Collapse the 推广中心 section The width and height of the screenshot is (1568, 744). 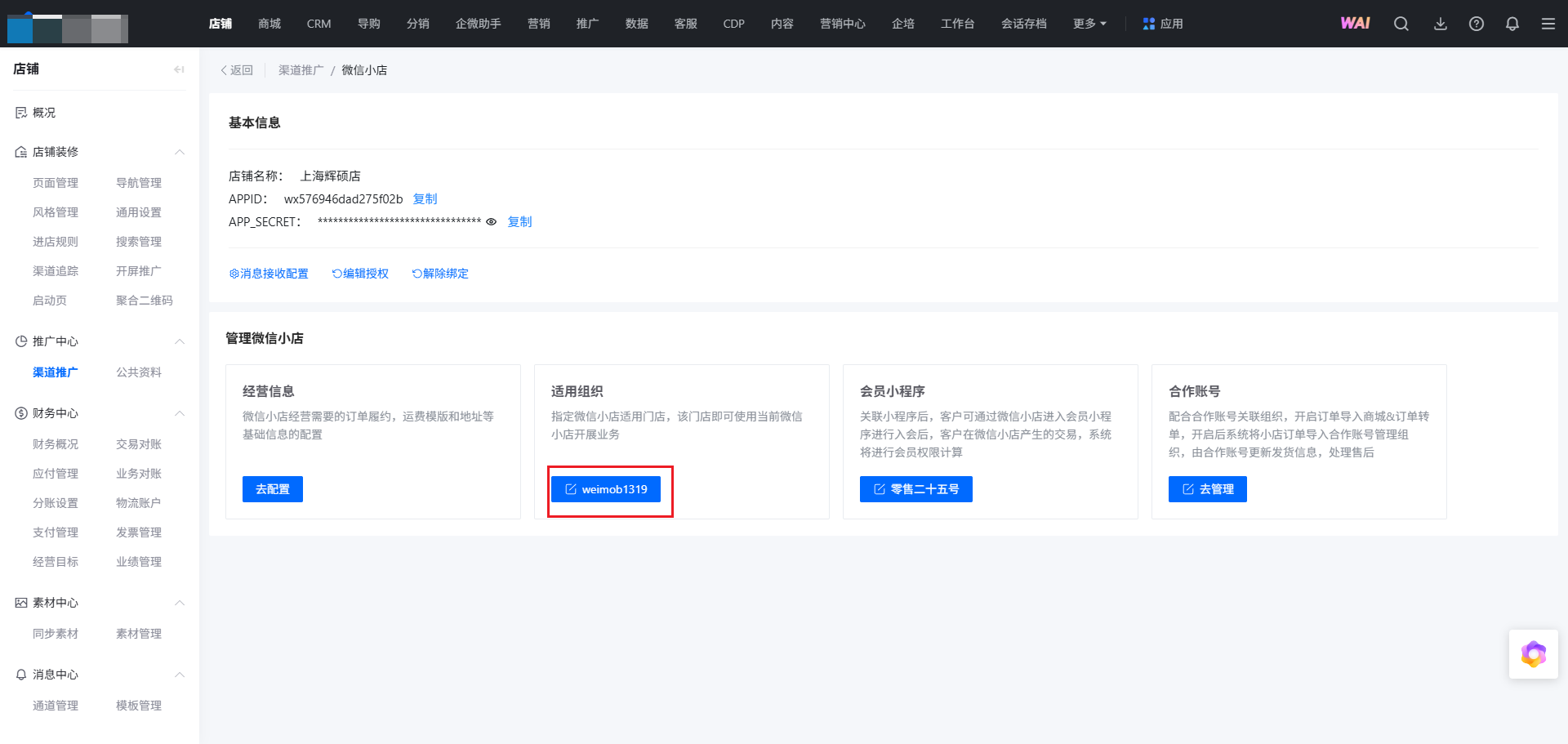pos(180,341)
